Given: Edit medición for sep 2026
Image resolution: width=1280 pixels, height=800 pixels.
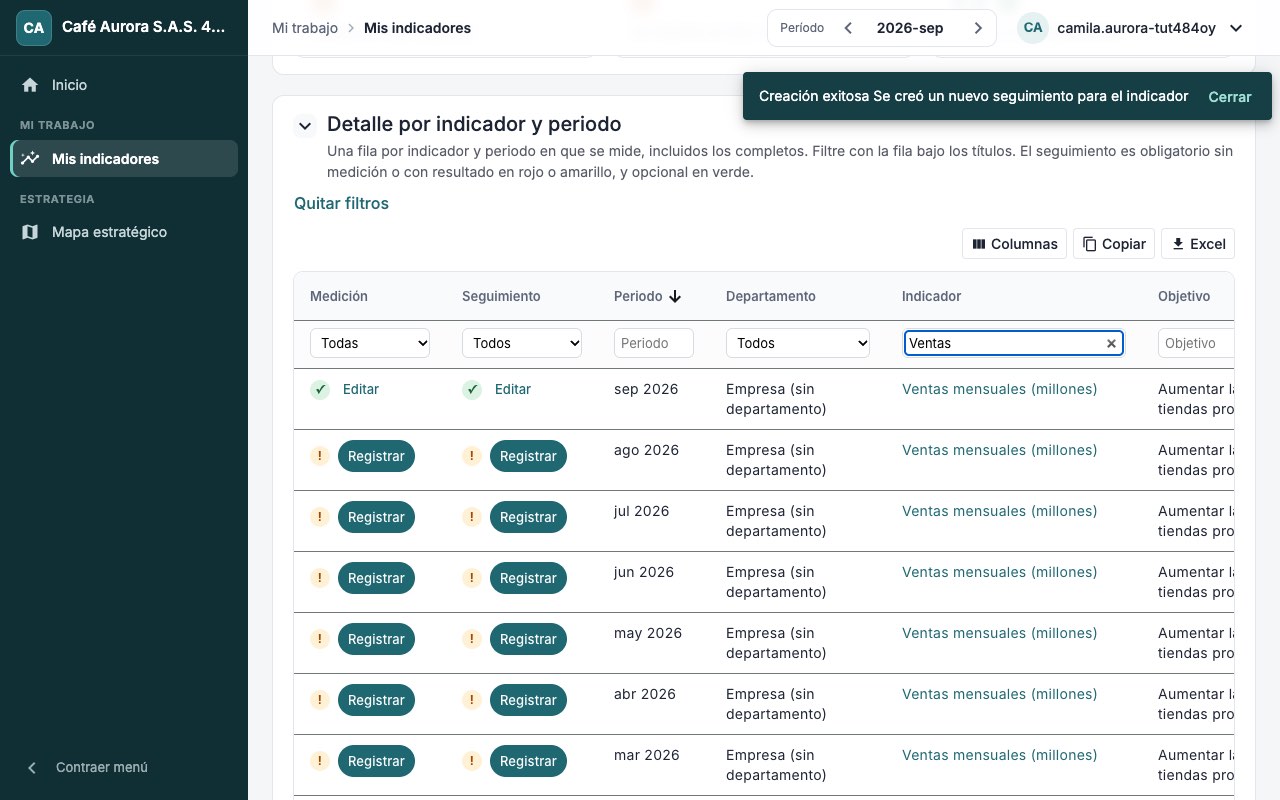Looking at the screenshot, I should 361,389.
